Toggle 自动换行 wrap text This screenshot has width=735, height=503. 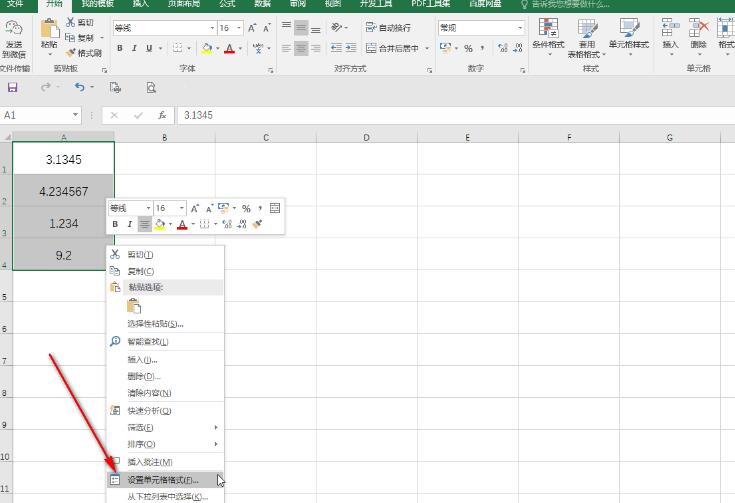point(388,28)
